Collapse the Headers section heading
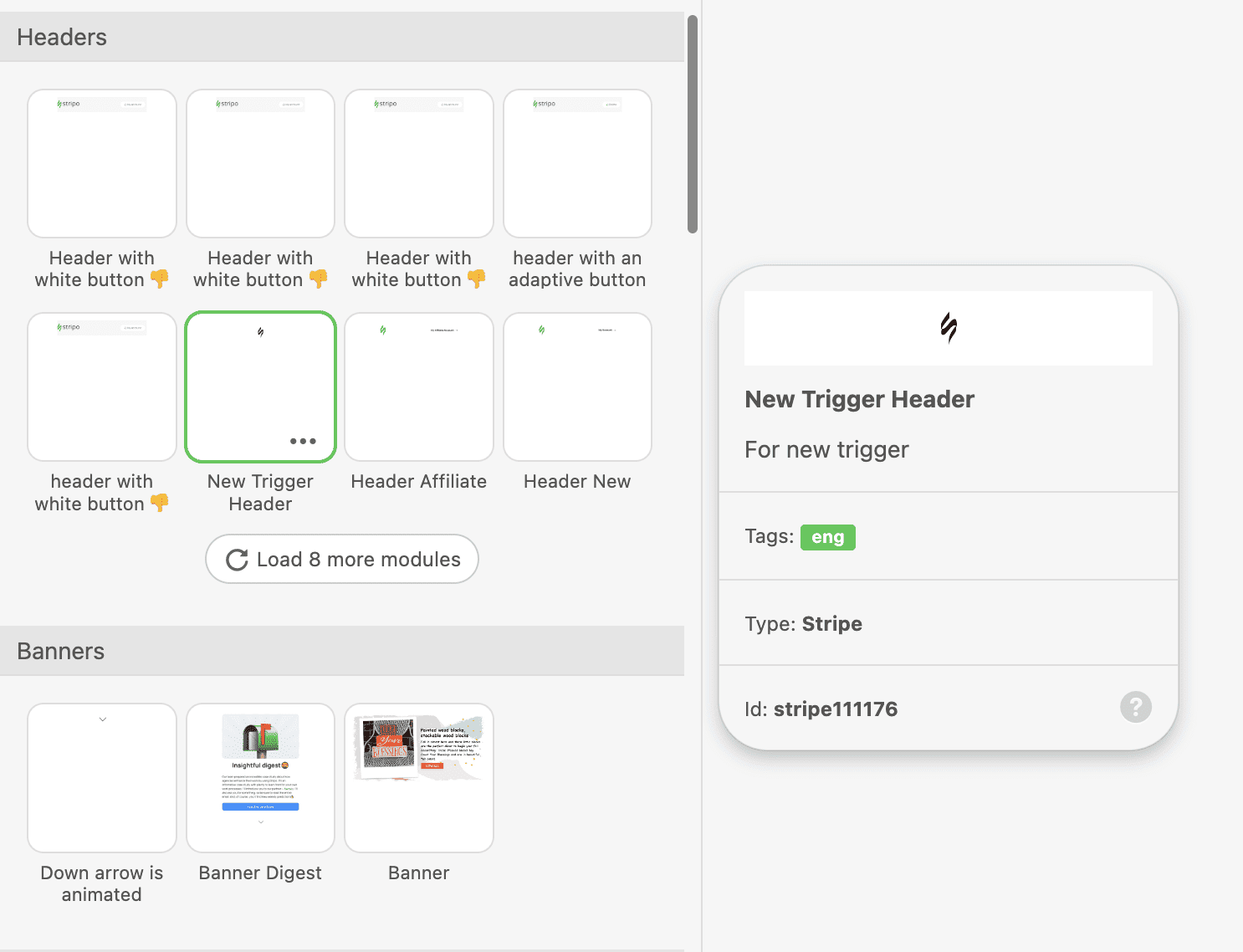The image size is (1243, 952). coord(62,37)
